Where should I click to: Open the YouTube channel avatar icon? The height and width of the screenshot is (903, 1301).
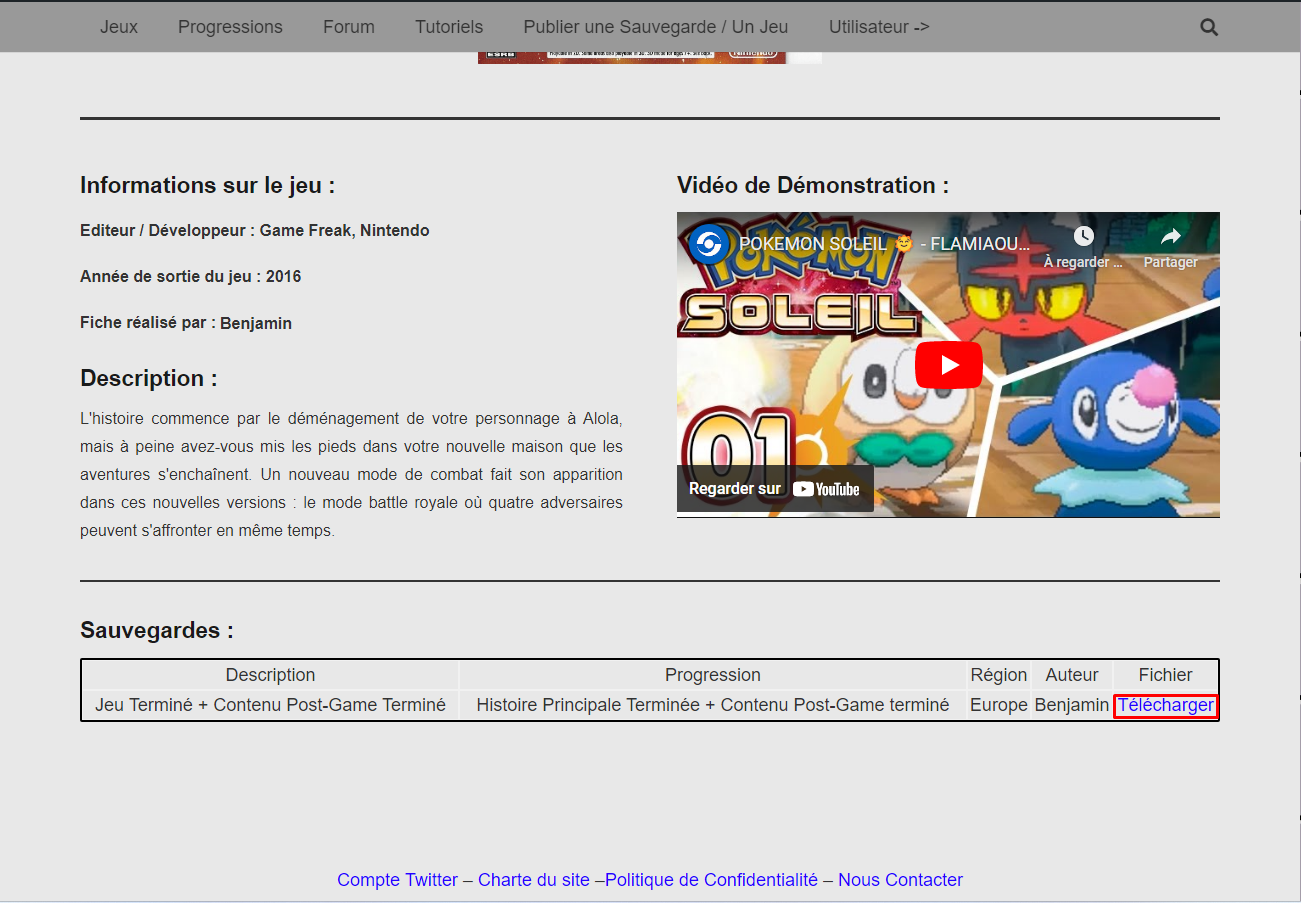(707, 243)
